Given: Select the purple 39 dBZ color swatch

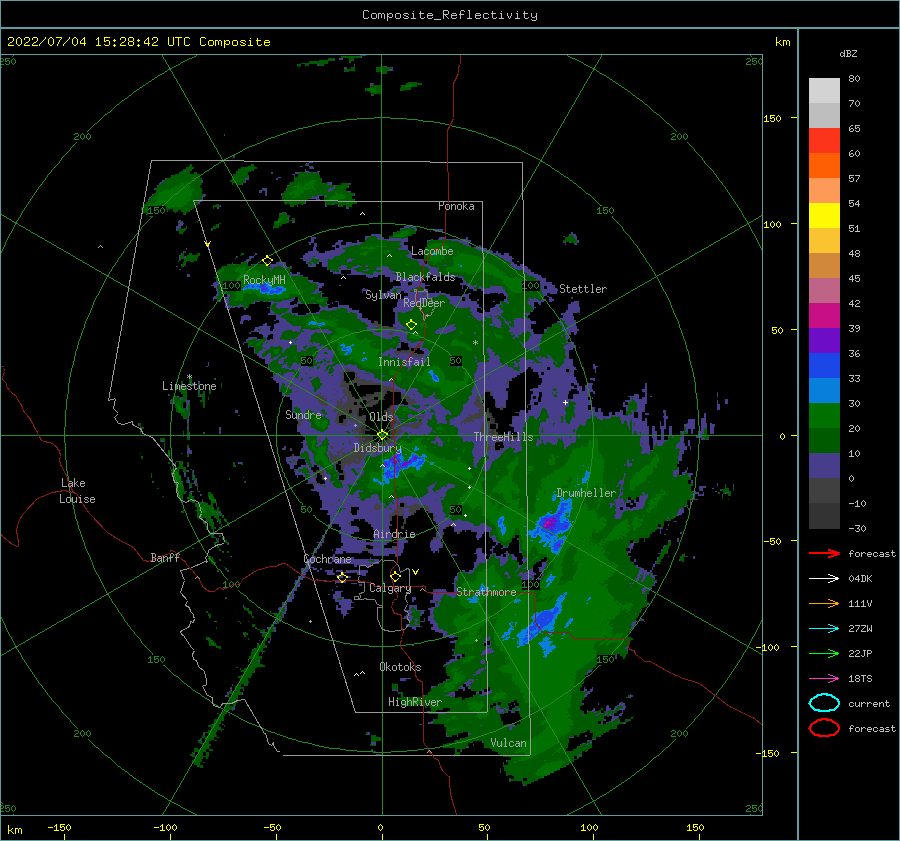Looking at the screenshot, I should pyautogui.click(x=824, y=340).
